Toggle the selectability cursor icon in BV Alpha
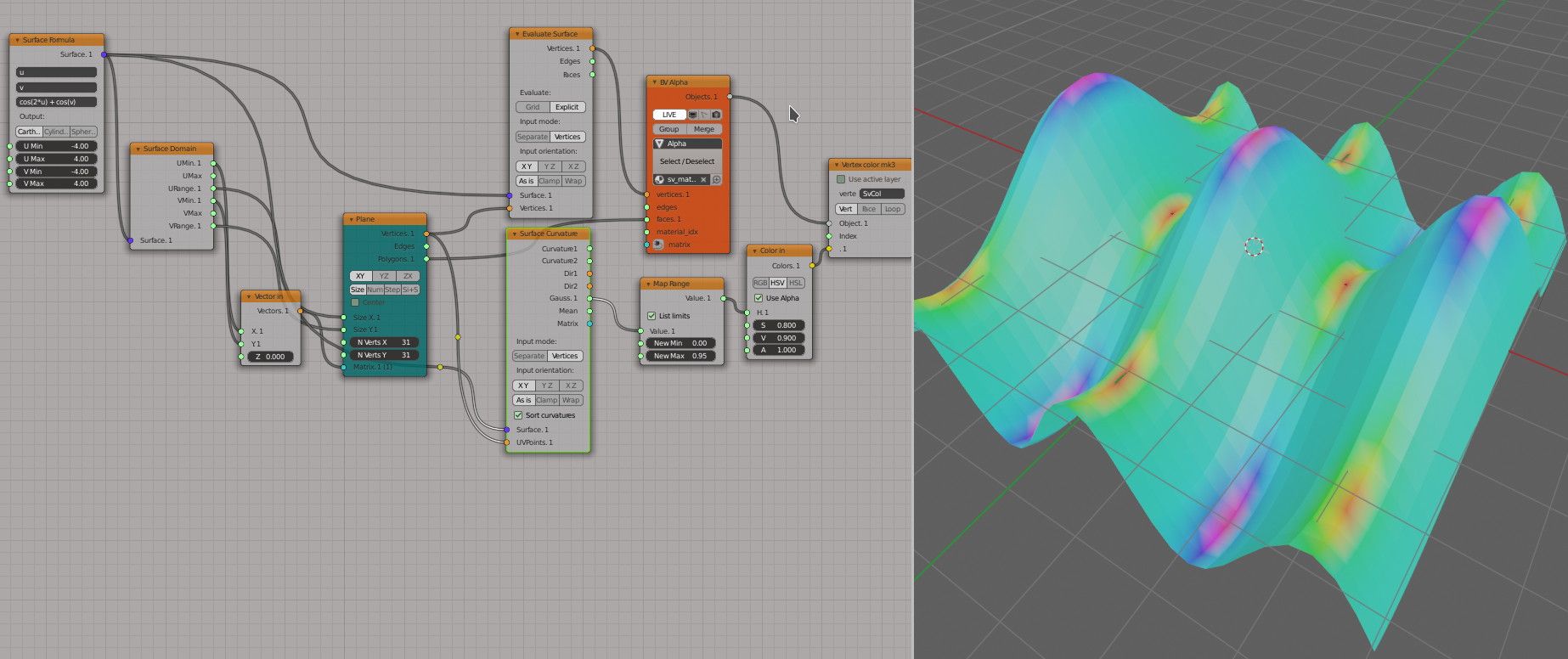Viewport: 1568px width, 659px height. click(704, 115)
